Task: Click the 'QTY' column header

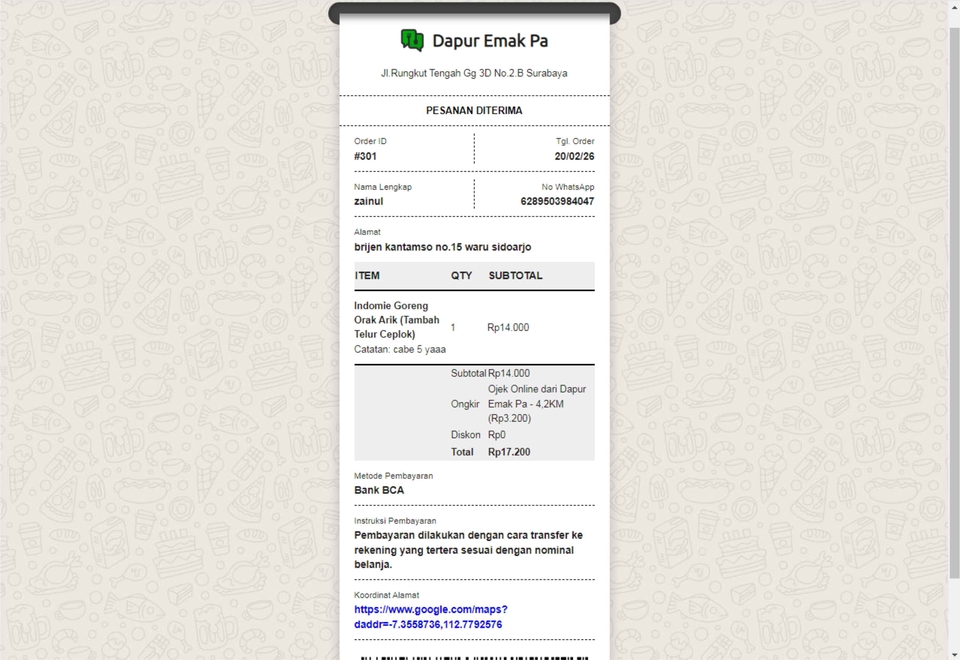Action: point(462,276)
